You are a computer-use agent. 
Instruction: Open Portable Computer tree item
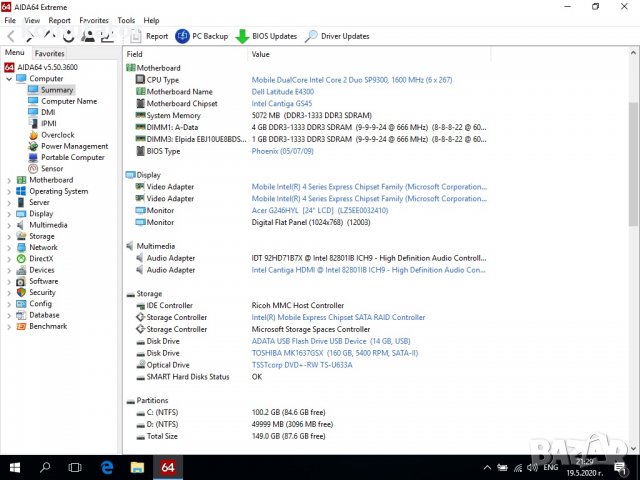67,157
